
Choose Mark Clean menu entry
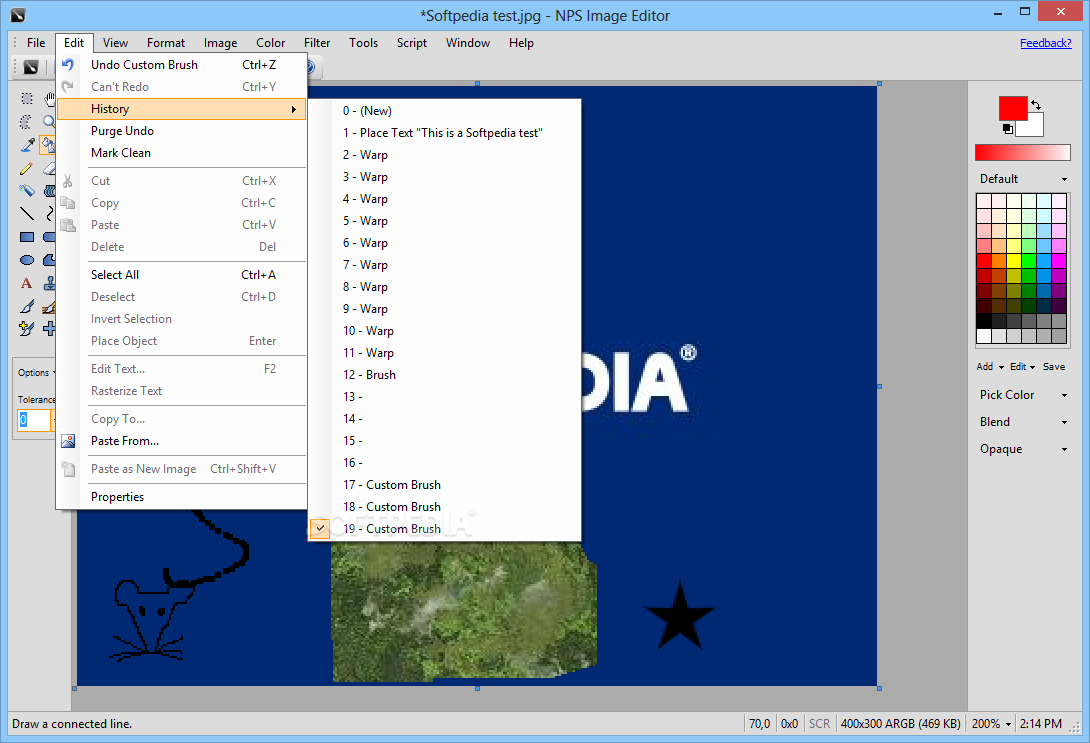[181, 153]
